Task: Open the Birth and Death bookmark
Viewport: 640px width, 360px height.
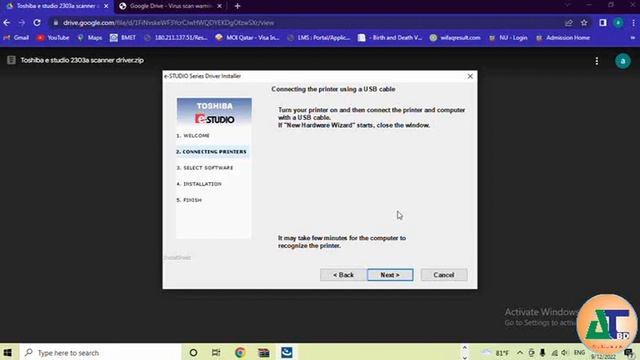Action: click(x=390, y=38)
